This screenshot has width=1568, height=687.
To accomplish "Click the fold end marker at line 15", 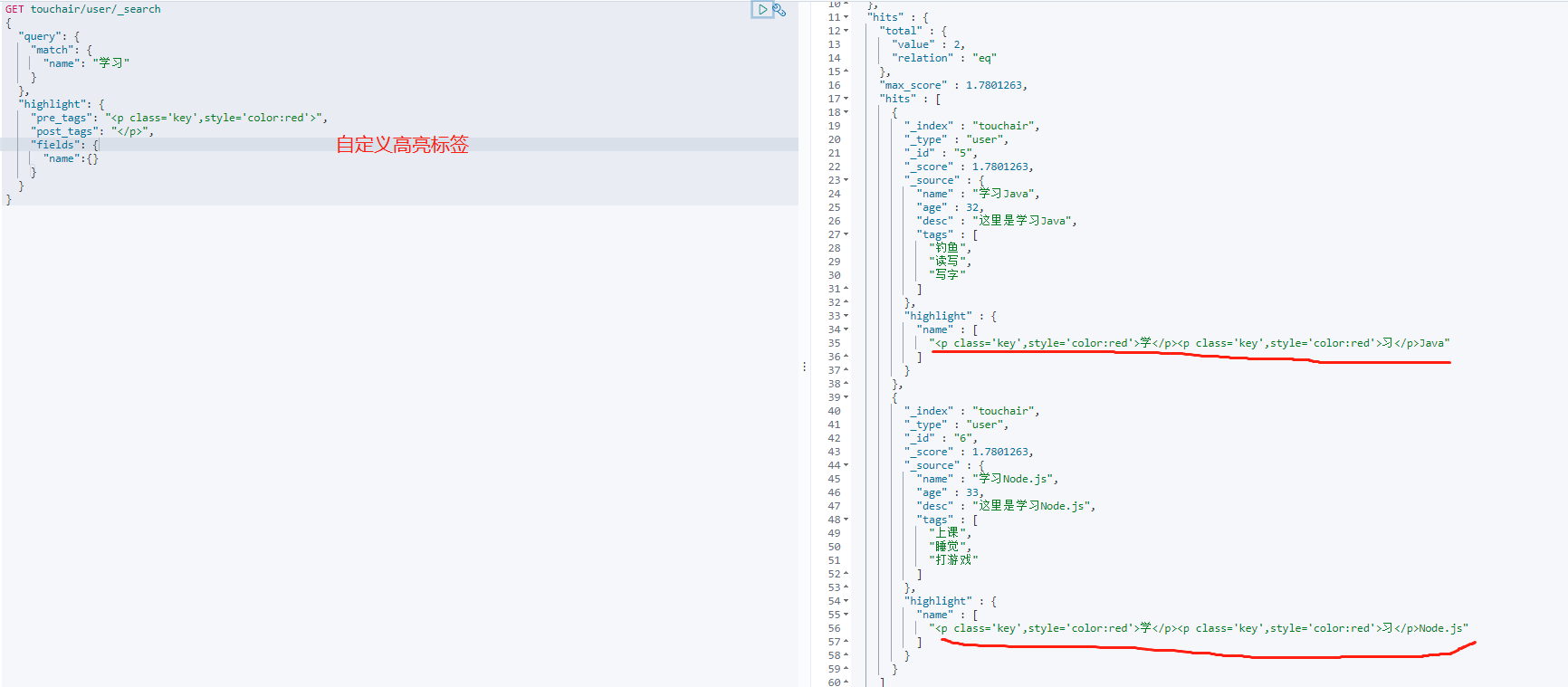I will (x=846, y=72).
